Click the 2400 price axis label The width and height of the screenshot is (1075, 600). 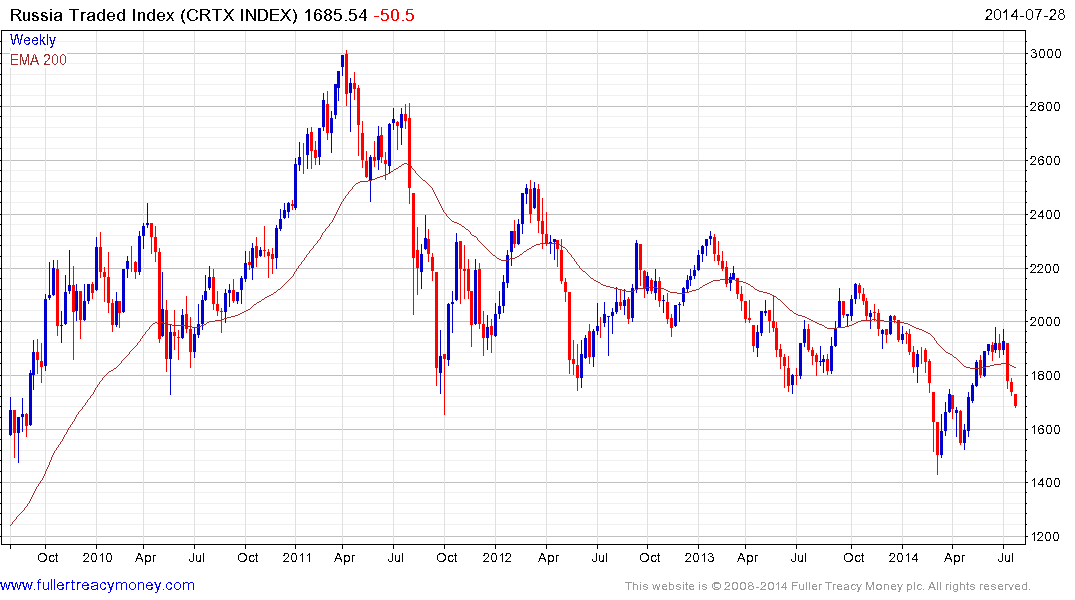coord(1046,215)
